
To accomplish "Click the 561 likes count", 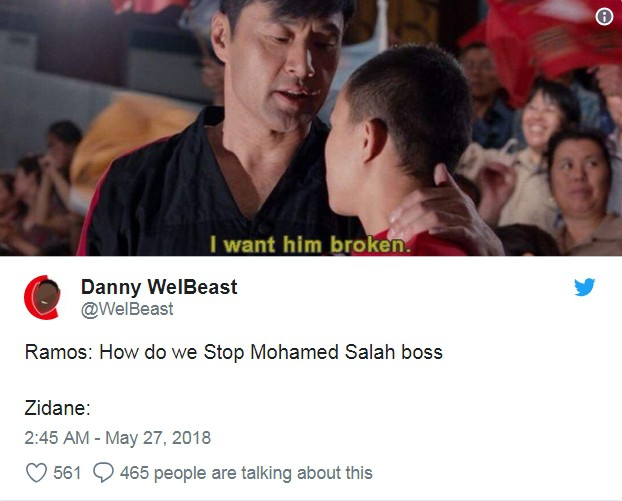I will [67, 473].
